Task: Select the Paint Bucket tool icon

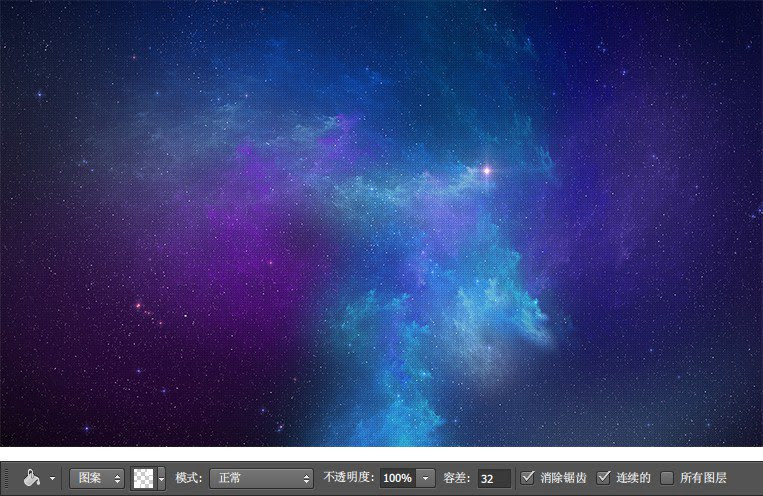Action: (x=32, y=478)
